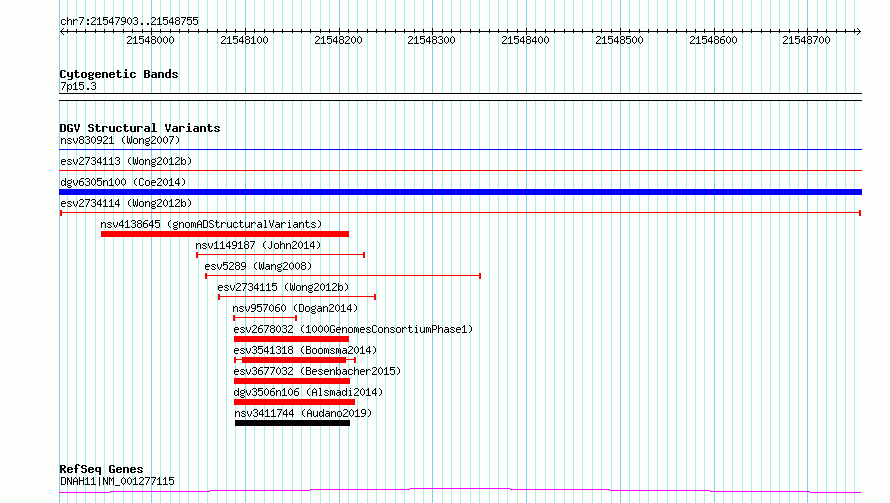Click the 21548400 ruler coordinate
The image size is (890, 503).
[526, 40]
